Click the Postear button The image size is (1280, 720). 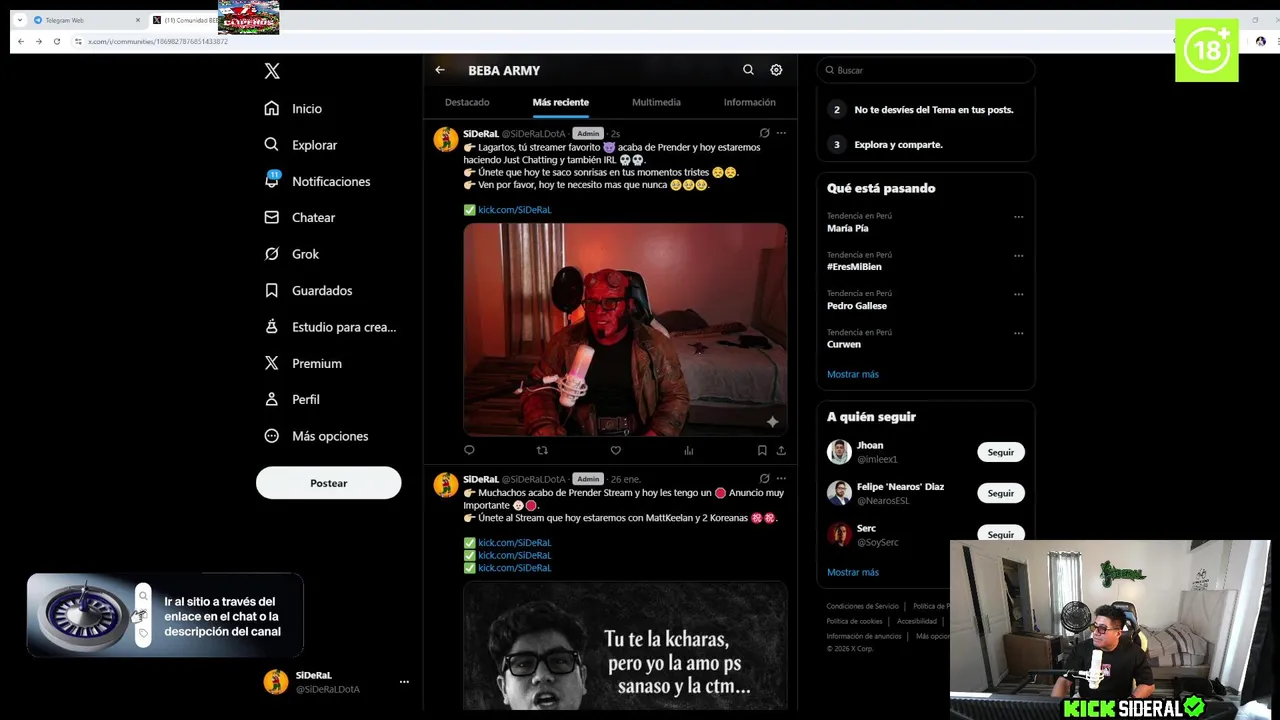(x=328, y=483)
